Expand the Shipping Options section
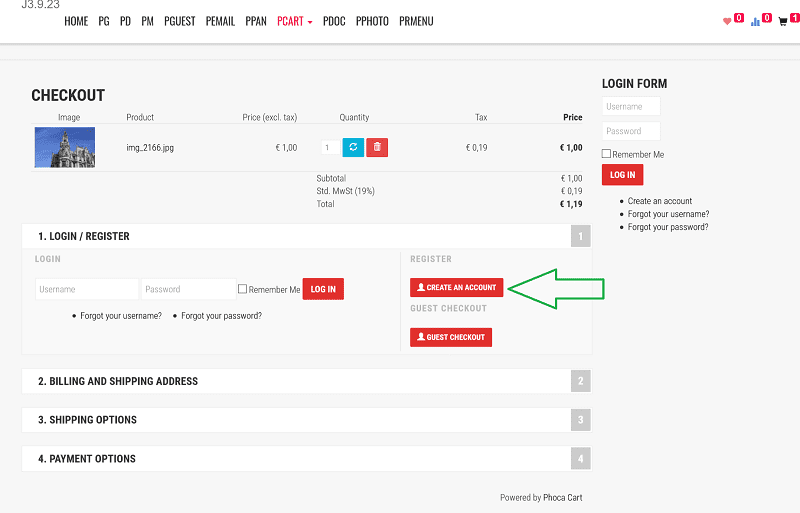 [x=87, y=420]
